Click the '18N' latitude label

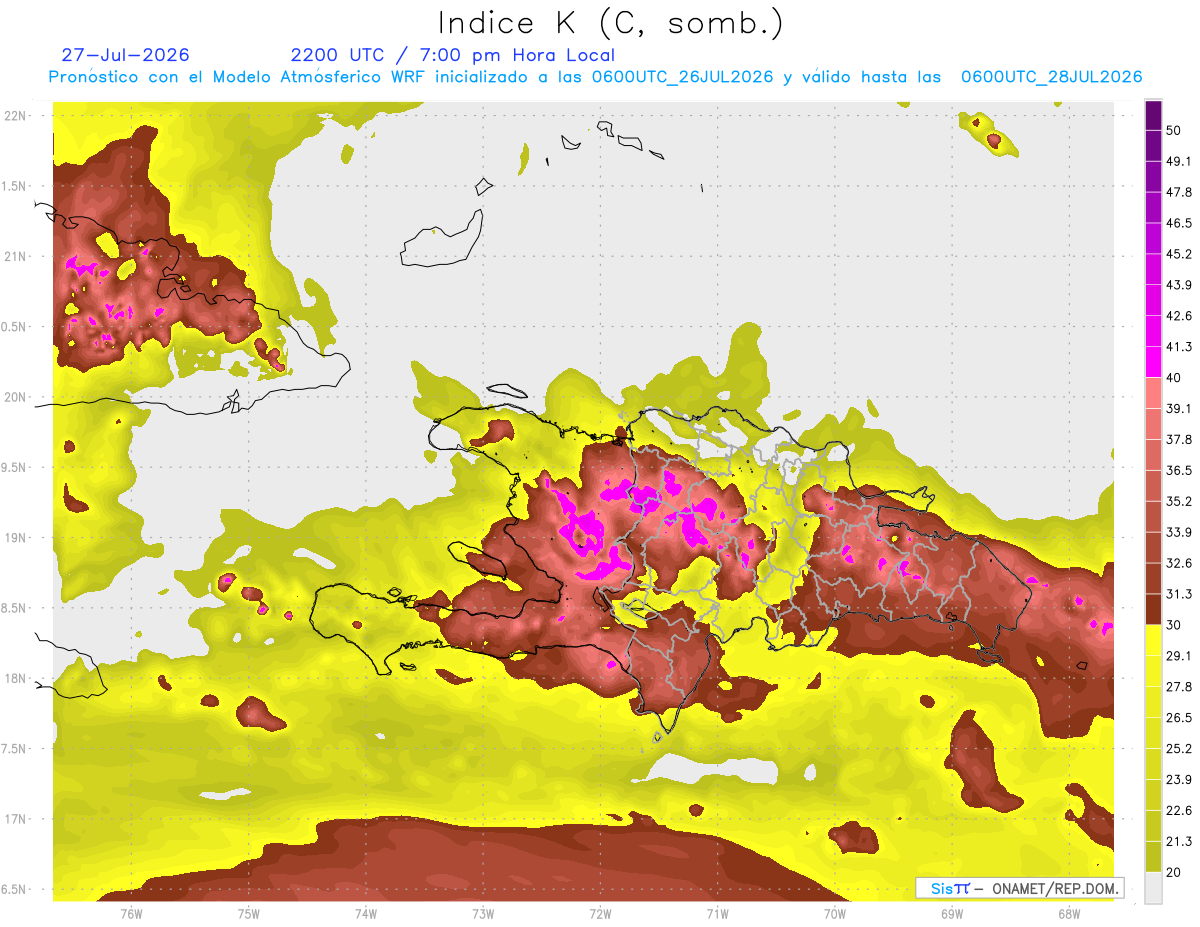click(x=15, y=678)
